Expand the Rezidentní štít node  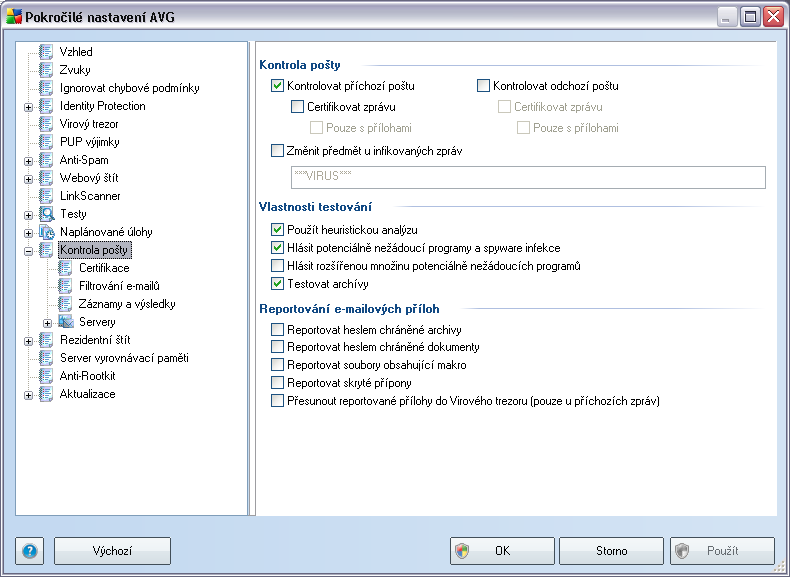[x=29, y=341]
